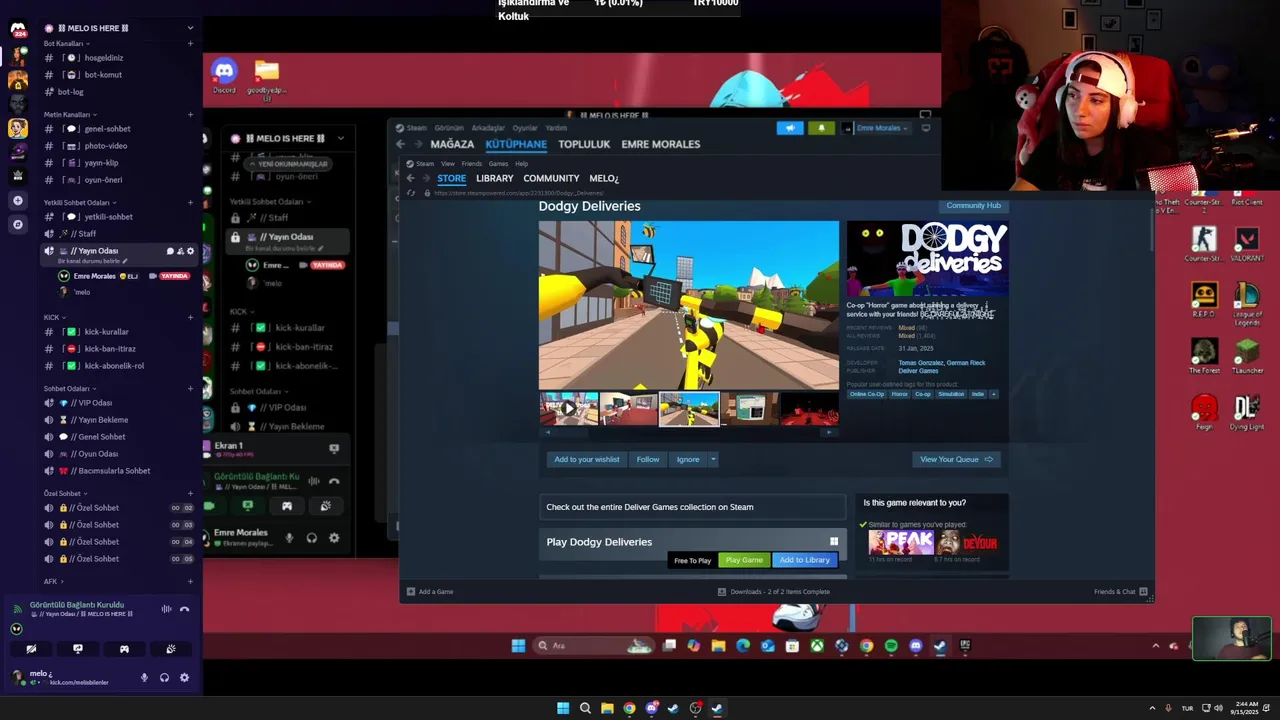Screen dimensions: 1280x720
Task: Deafen in inner Discord window
Action: (311, 538)
